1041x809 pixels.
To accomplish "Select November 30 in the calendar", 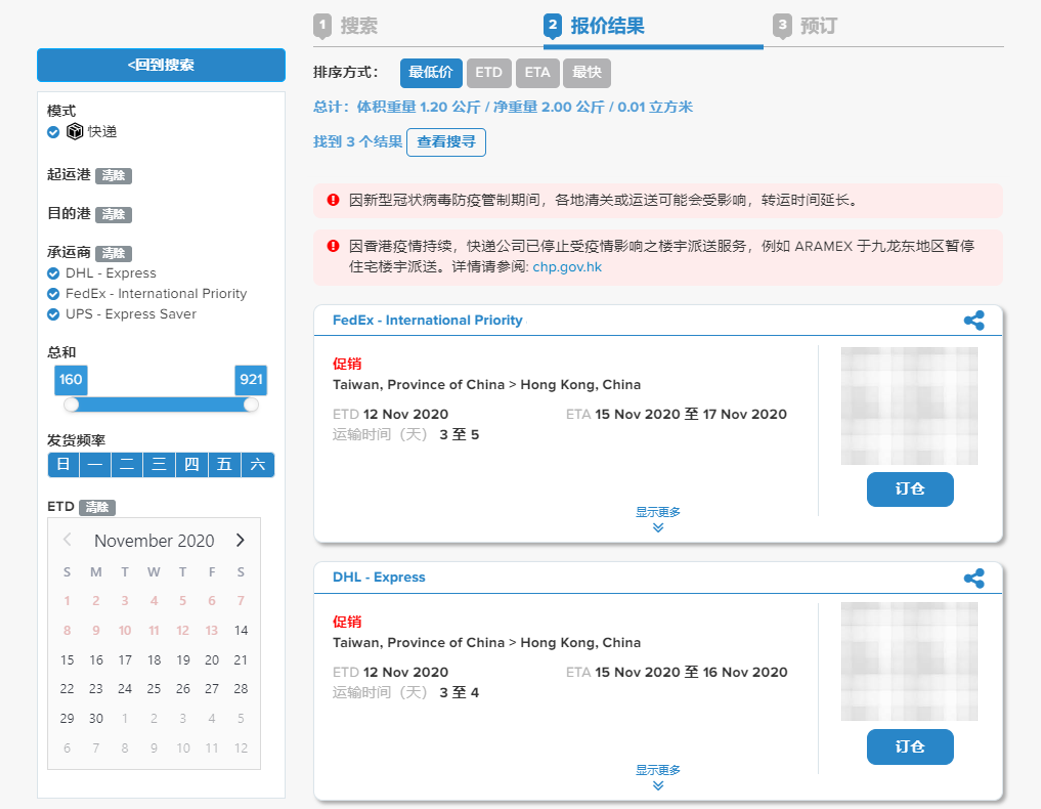I will pyautogui.click(x=96, y=718).
